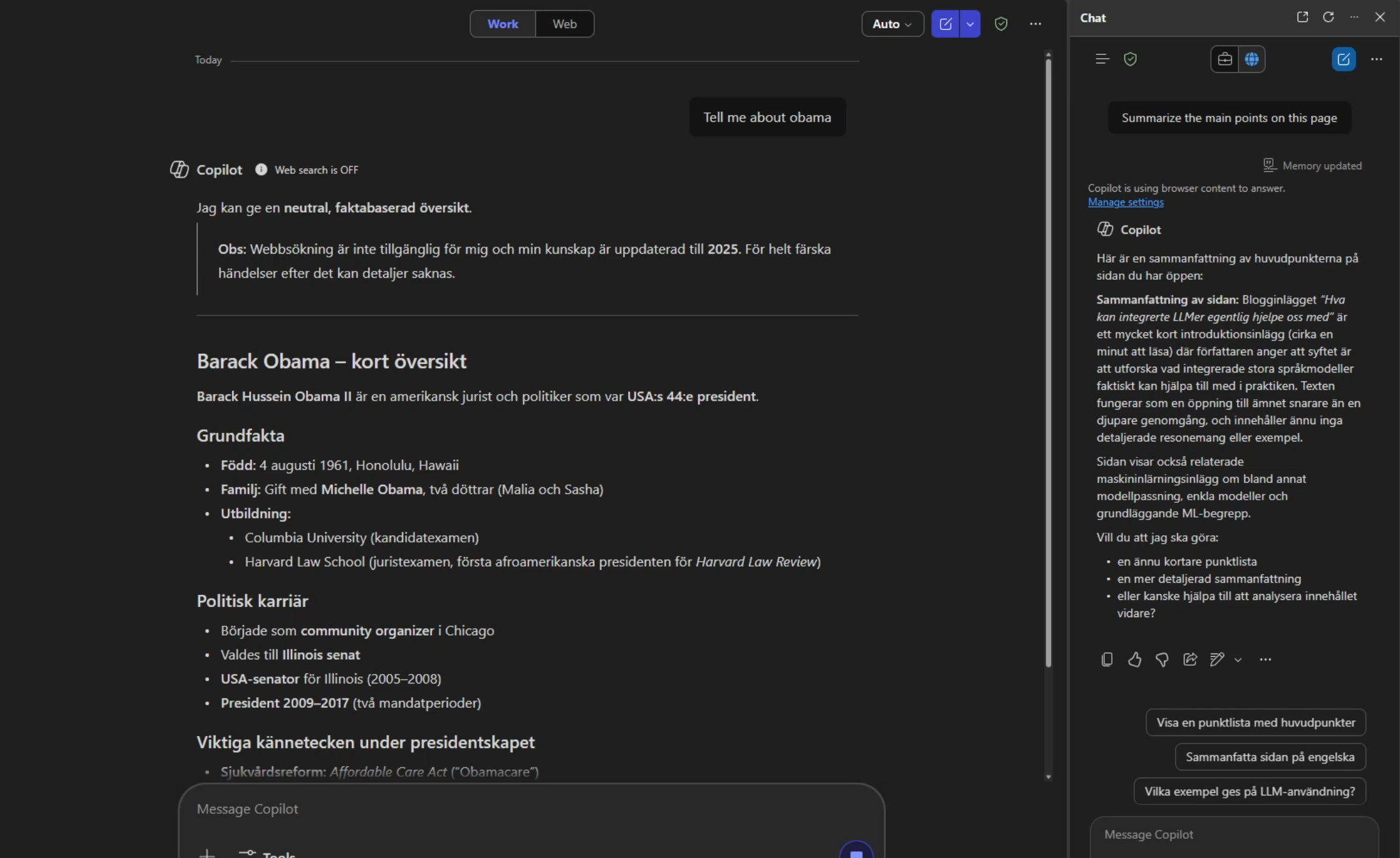Open Chat panel in new window
This screenshot has height=858, width=1400.
[1302, 17]
